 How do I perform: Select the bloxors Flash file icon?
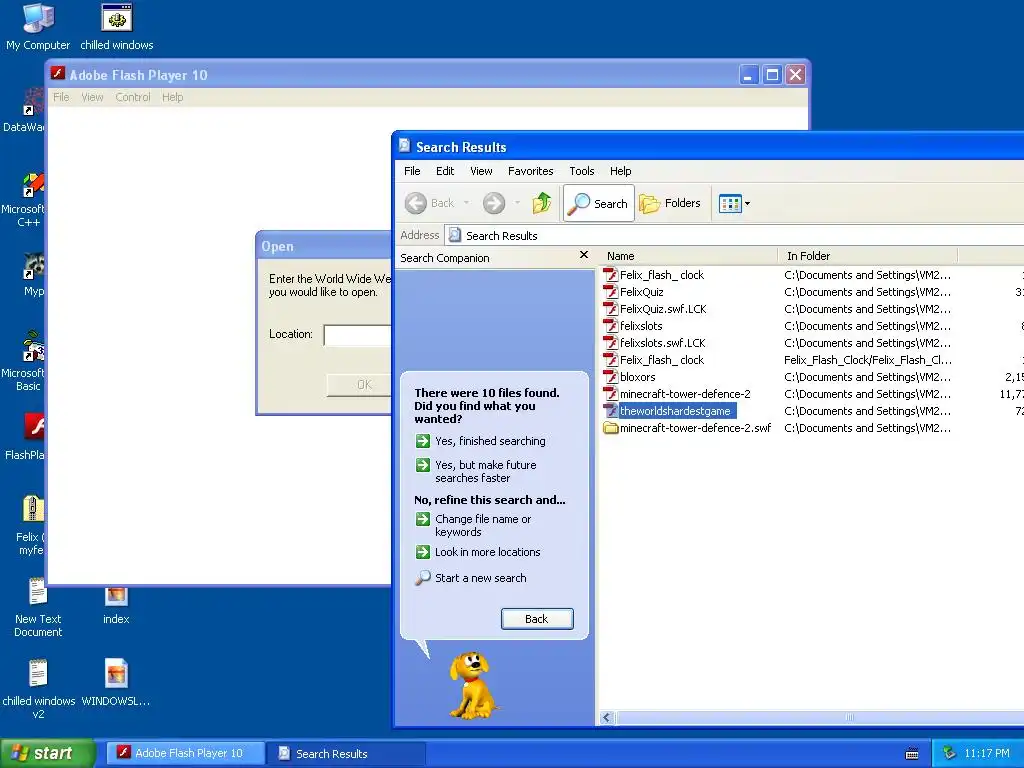point(611,377)
